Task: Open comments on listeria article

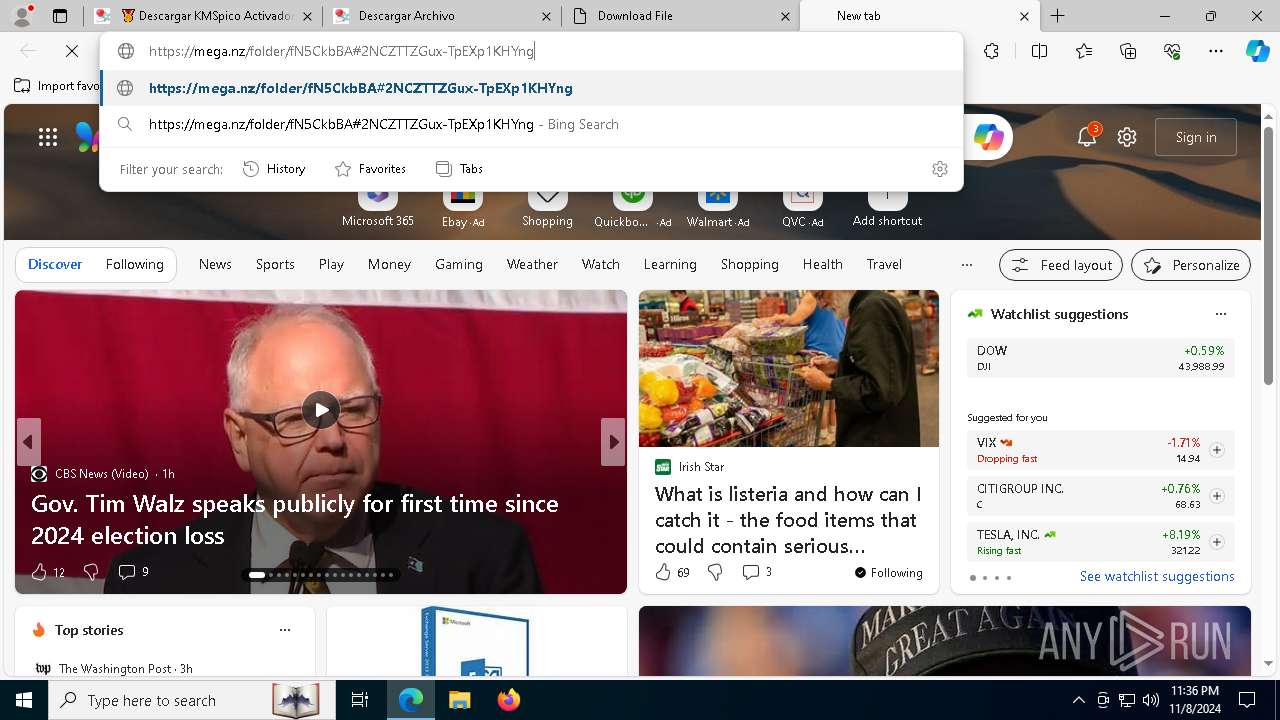Action: [x=756, y=572]
